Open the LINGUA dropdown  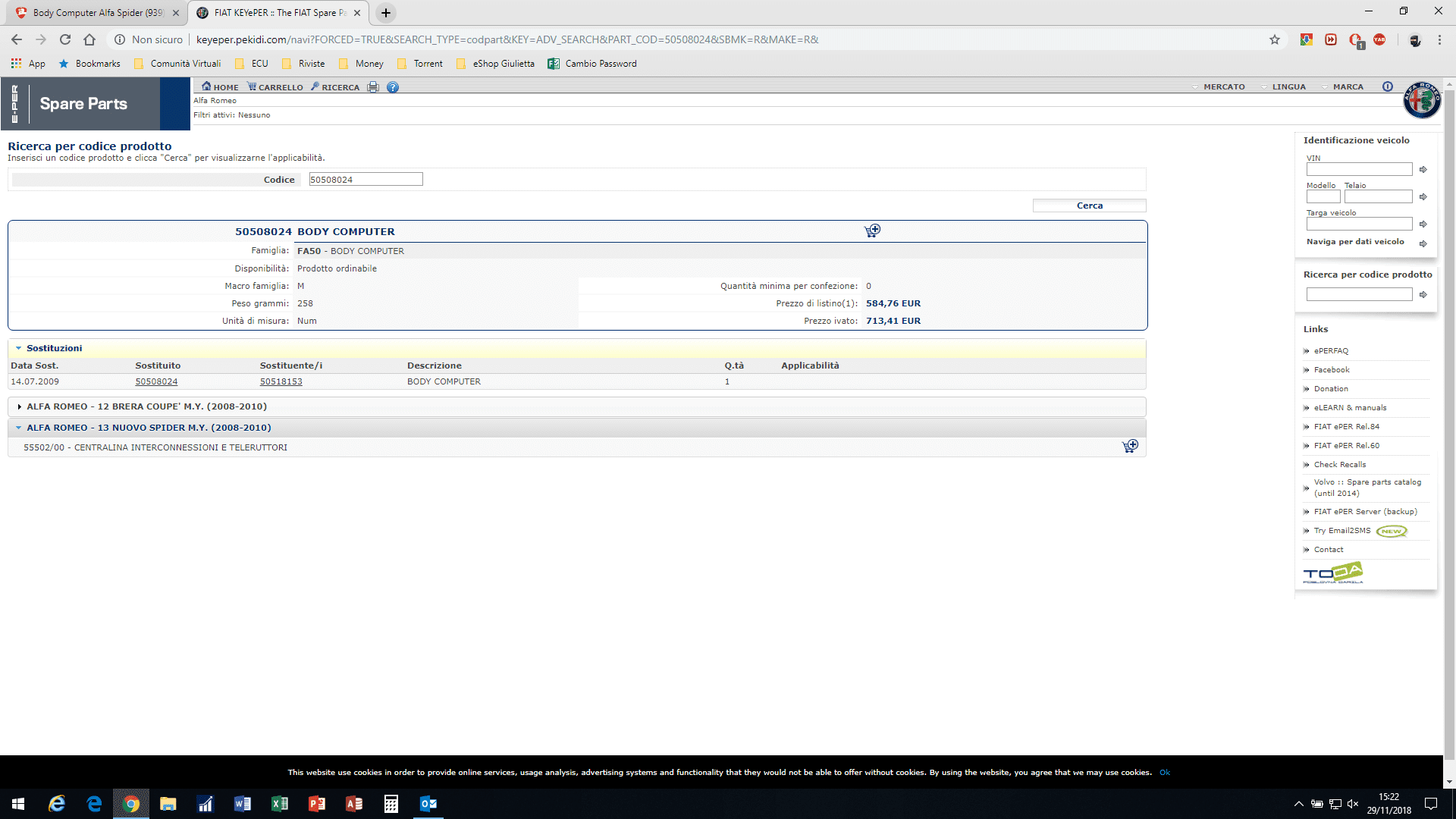[x=1283, y=87]
